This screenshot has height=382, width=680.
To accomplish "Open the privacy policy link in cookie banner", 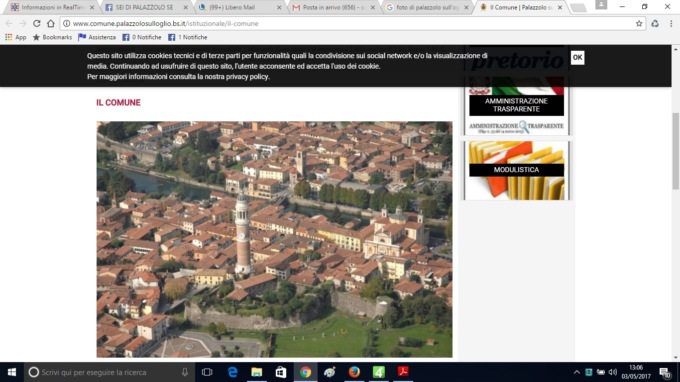I will click(247, 77).
